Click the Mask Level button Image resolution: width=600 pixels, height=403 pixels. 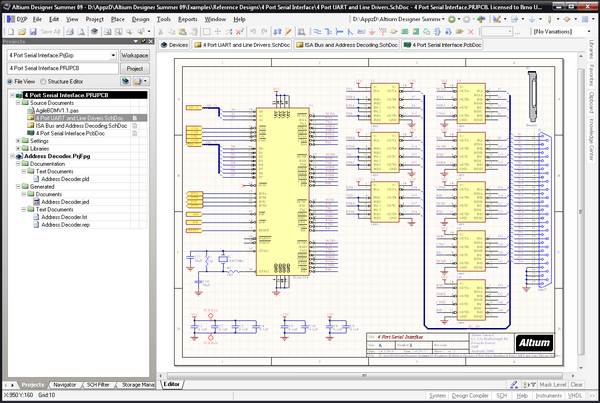click(x=553, y=385)
